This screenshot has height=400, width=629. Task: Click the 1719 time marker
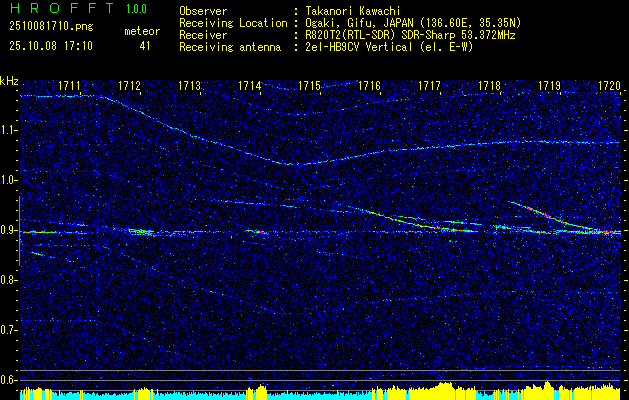pyautogui.click(x=549, y=85)
